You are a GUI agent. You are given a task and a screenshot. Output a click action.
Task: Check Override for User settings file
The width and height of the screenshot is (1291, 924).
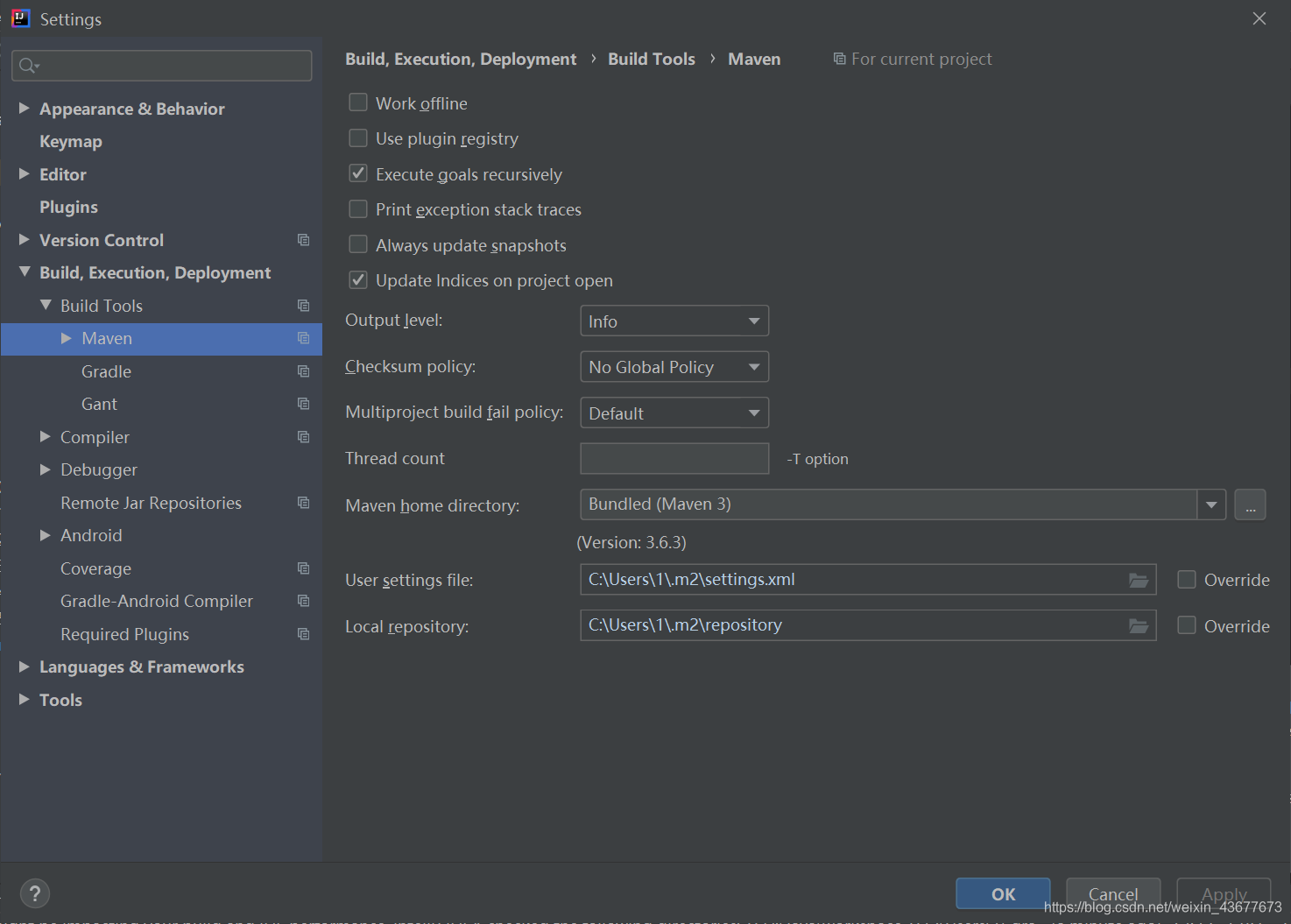(x=1187, y=579)
